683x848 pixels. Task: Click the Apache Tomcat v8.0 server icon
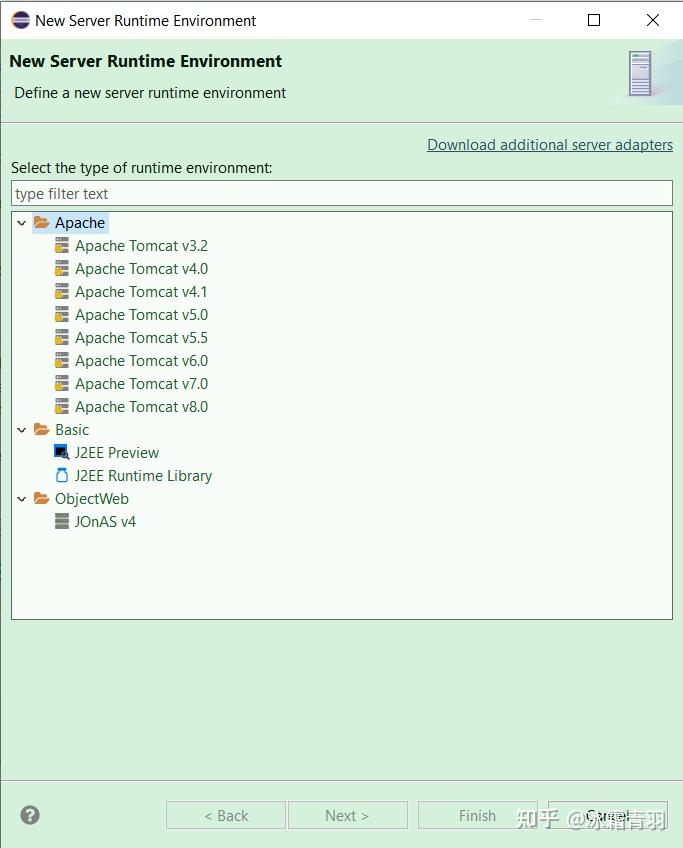coord(62,406)
